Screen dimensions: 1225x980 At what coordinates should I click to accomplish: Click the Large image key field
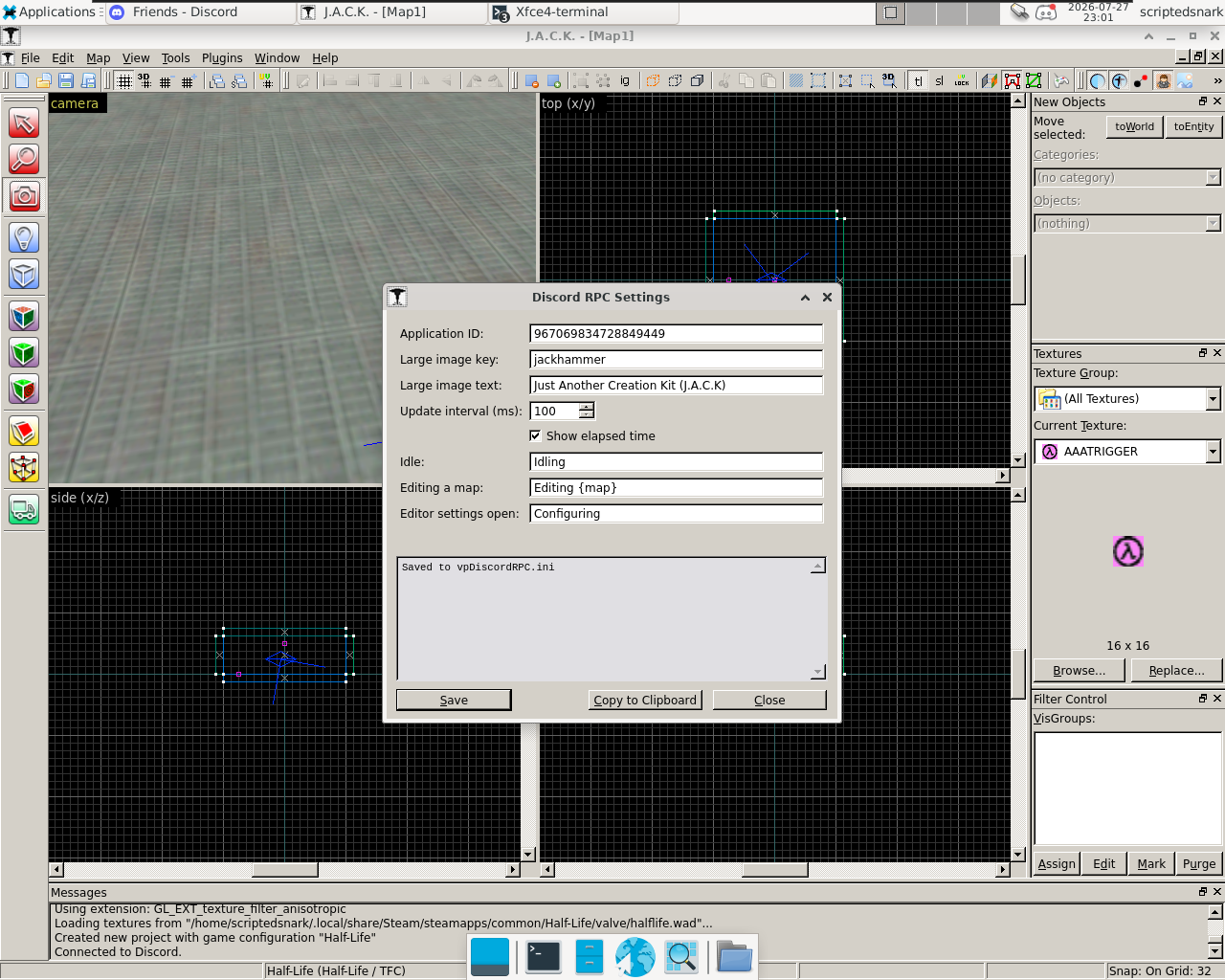pos(676,359)
